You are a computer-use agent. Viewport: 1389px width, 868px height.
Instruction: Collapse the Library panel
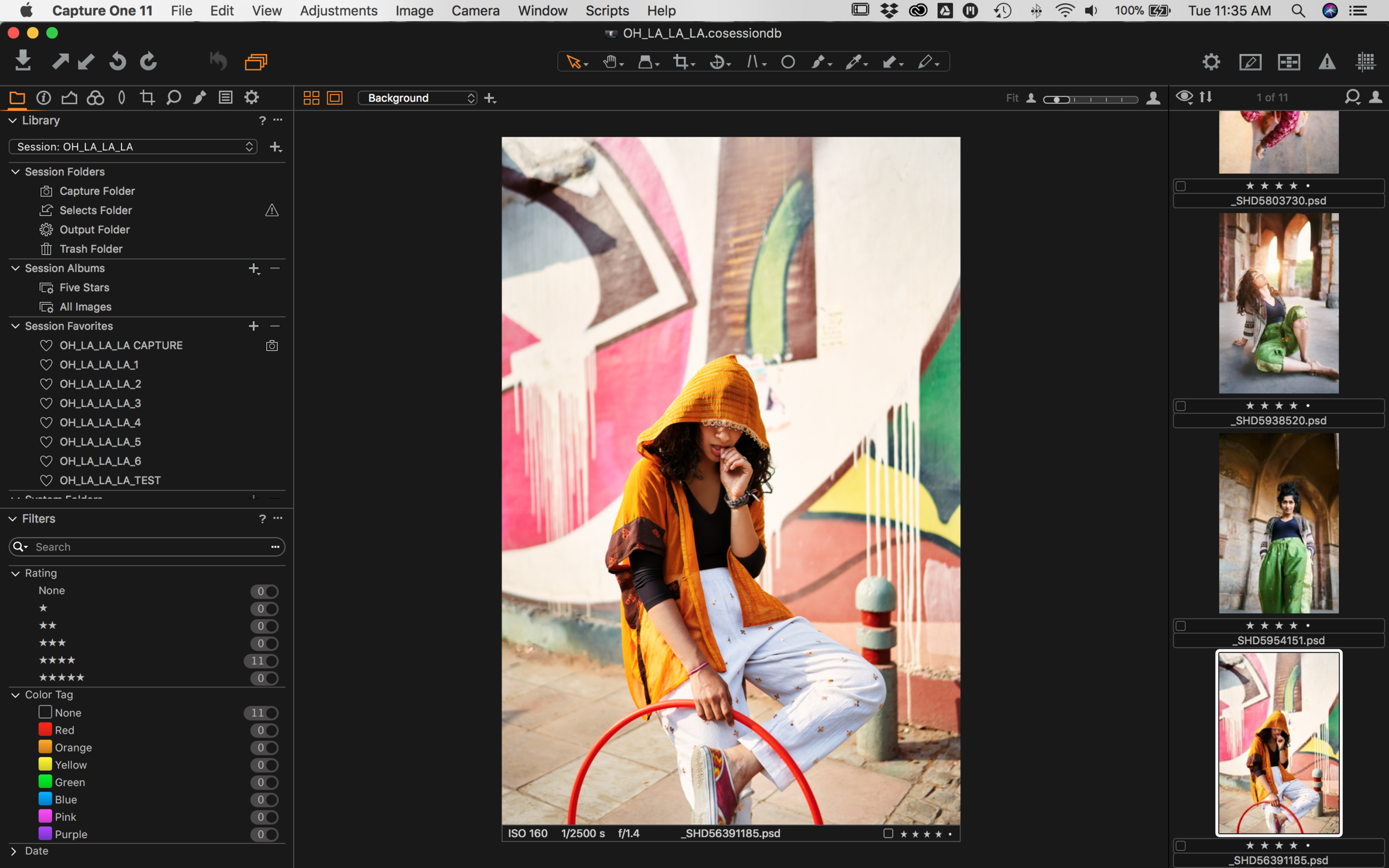click(x=13, y=121)
